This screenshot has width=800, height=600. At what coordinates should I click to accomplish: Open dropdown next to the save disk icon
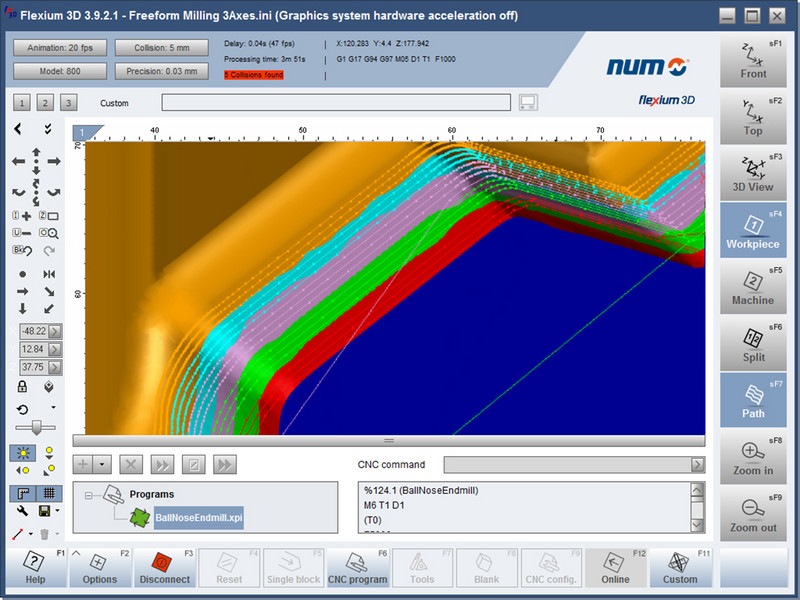click(57, 510)
